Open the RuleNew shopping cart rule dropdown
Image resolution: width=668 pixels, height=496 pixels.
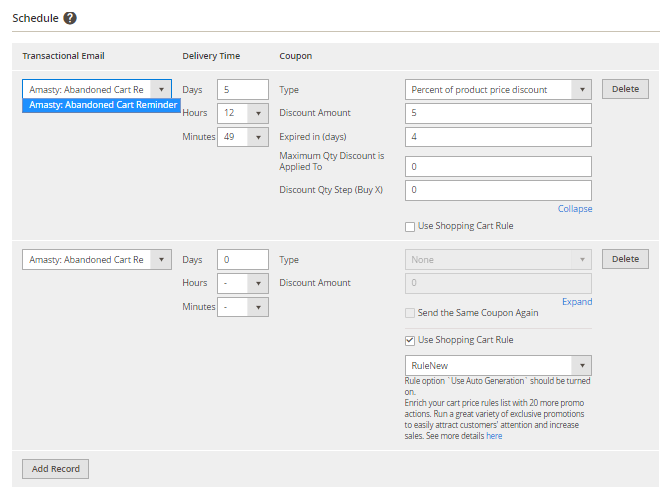[498, 365]
